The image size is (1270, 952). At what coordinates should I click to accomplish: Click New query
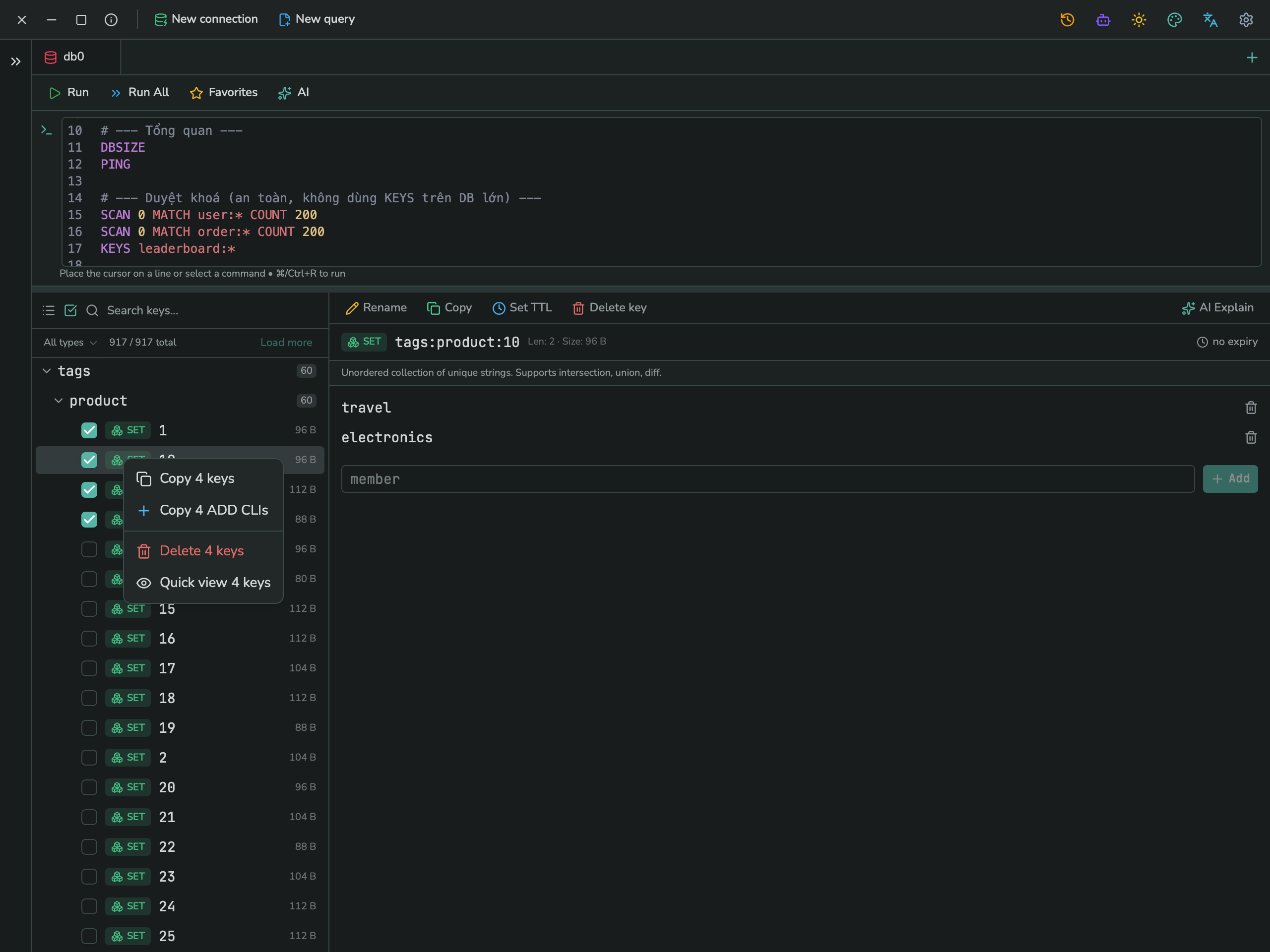pyautogui.click(x=317, y=19)
